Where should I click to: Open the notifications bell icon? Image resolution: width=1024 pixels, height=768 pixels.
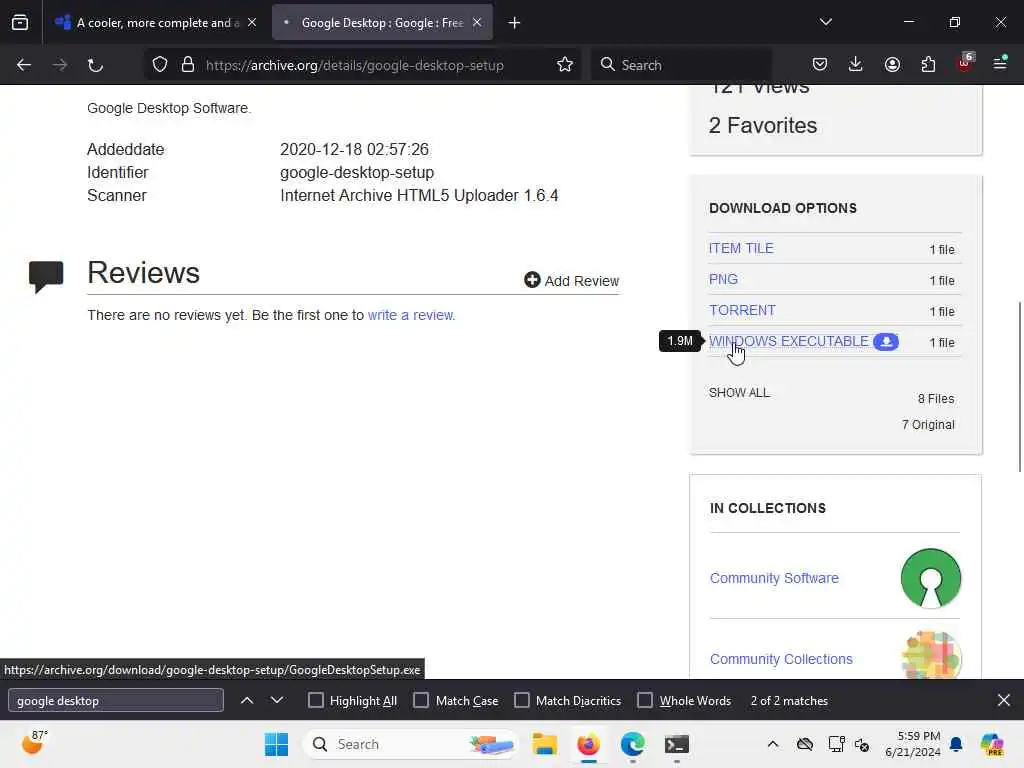pos(956,744)
